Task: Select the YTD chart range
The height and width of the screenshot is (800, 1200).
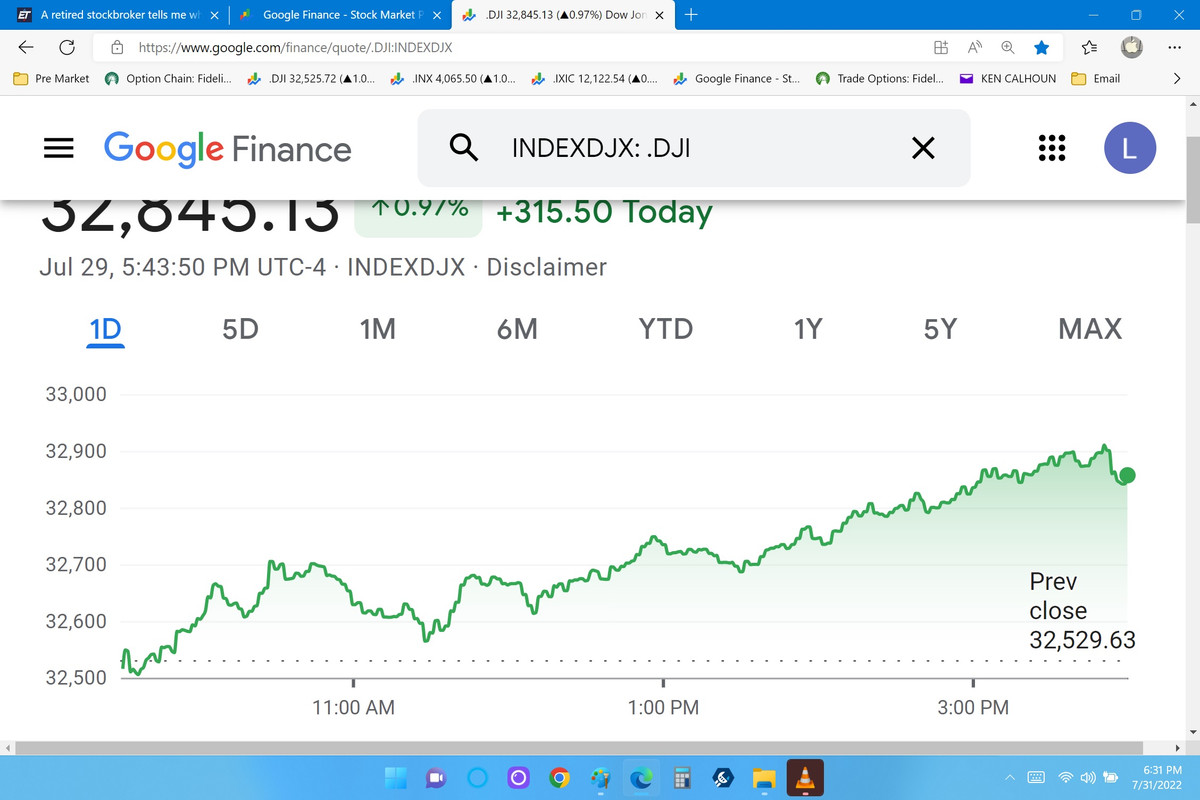Action: pyautogui.click(x=665, y=329)
